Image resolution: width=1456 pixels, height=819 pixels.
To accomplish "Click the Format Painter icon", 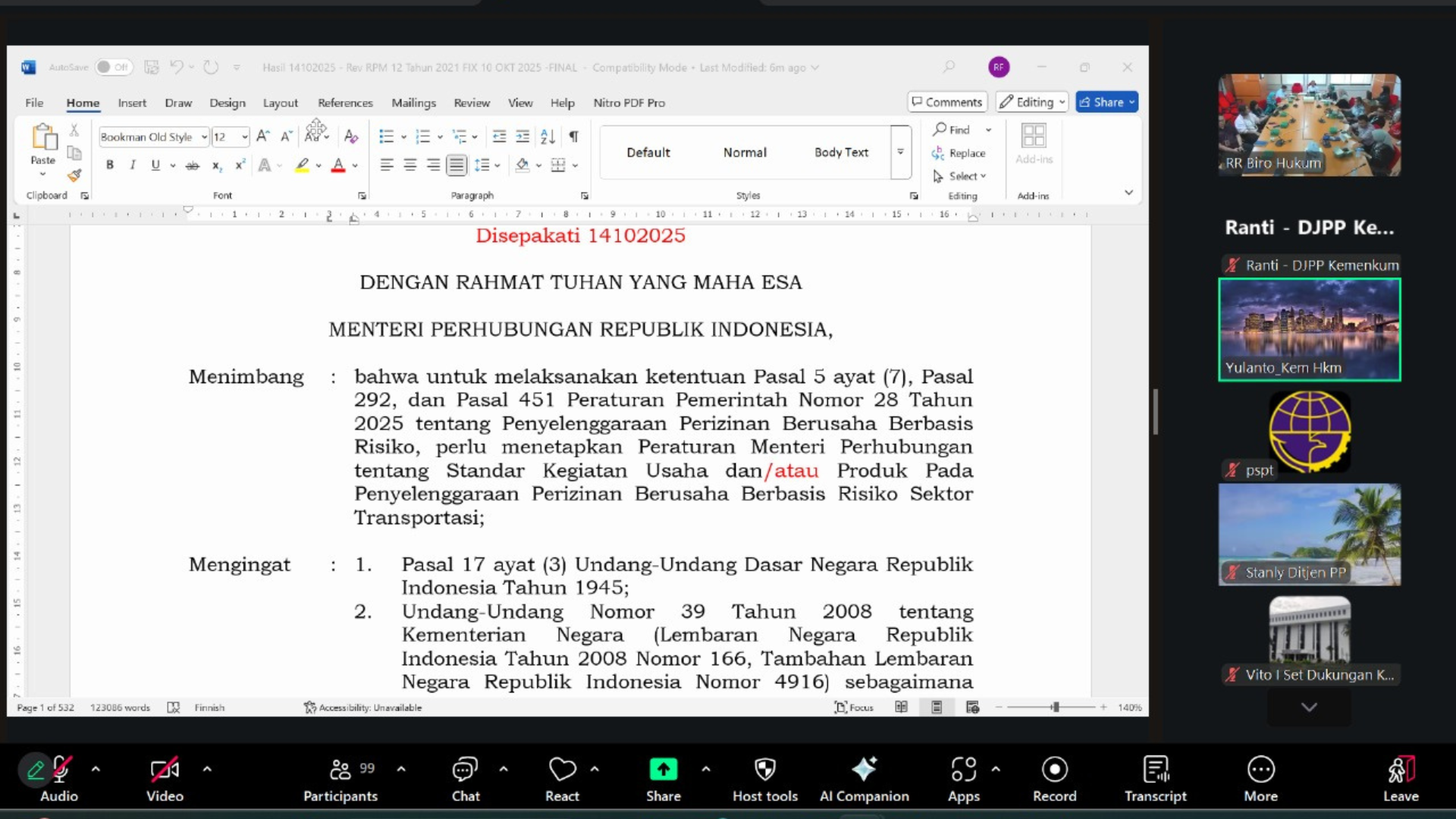I will click(x=74, y=176).
